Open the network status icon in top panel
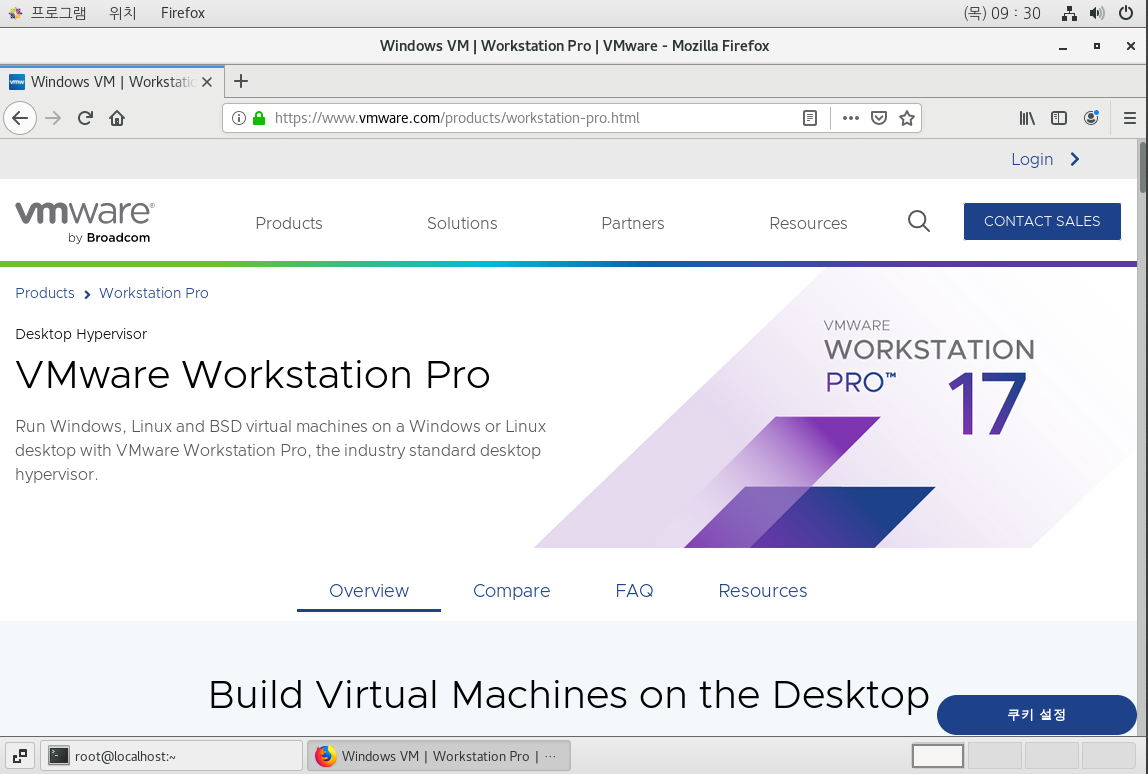Image resolution: width=1148 pixels, height=774 pixels. (1069, 13)
